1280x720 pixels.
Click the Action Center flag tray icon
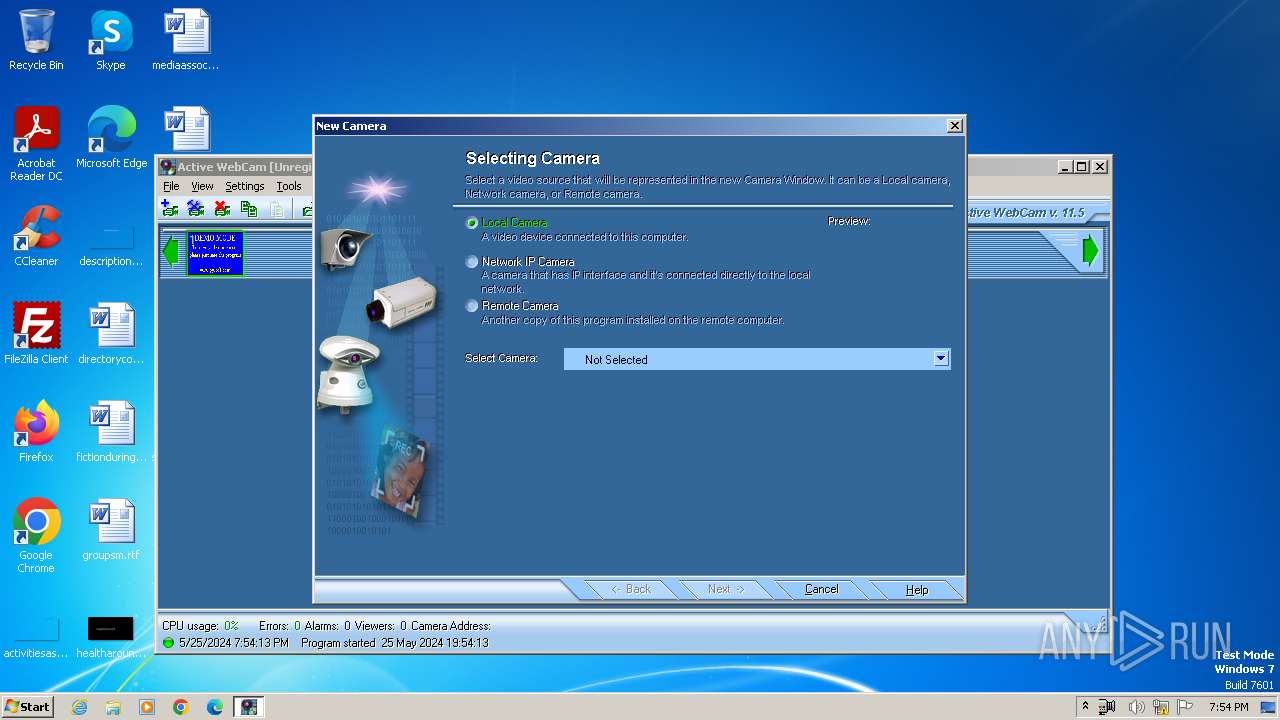coord(1186,707)
